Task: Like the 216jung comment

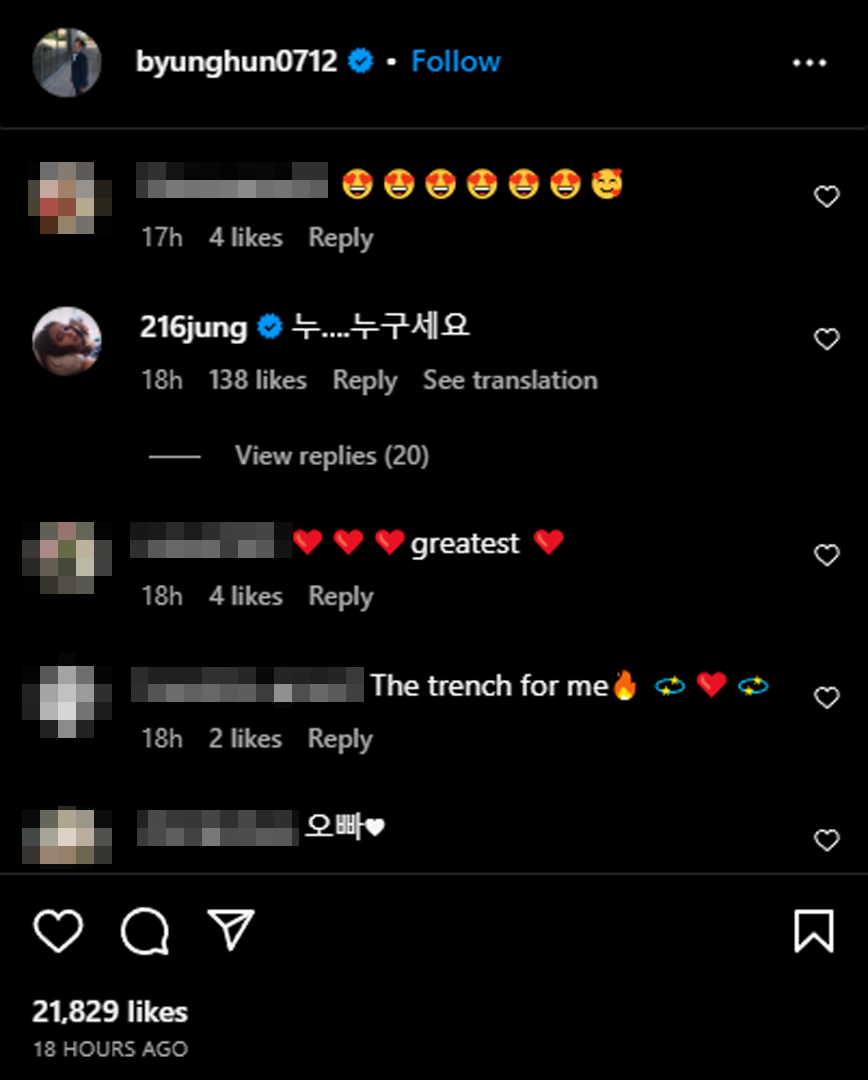Action: click(x=827, y=339)
